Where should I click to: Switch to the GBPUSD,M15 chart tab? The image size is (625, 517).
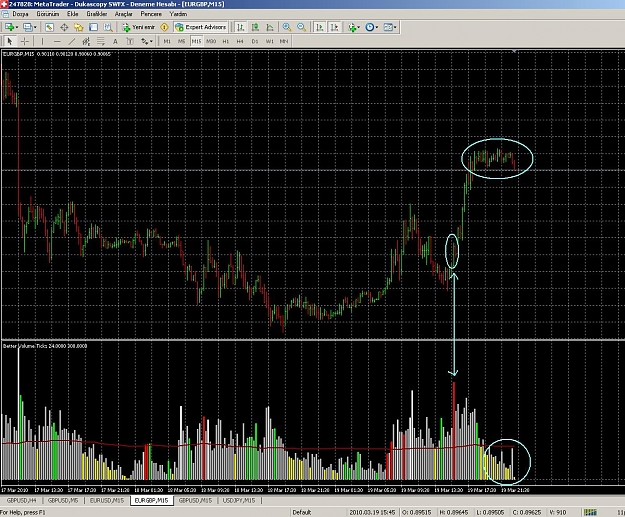[195, 501]
